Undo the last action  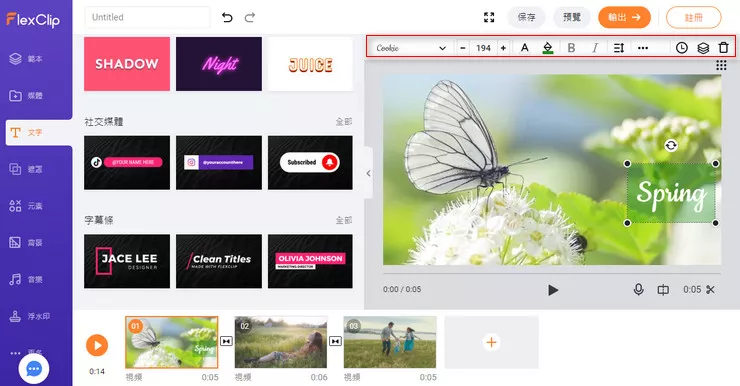(x=227, y=17)
